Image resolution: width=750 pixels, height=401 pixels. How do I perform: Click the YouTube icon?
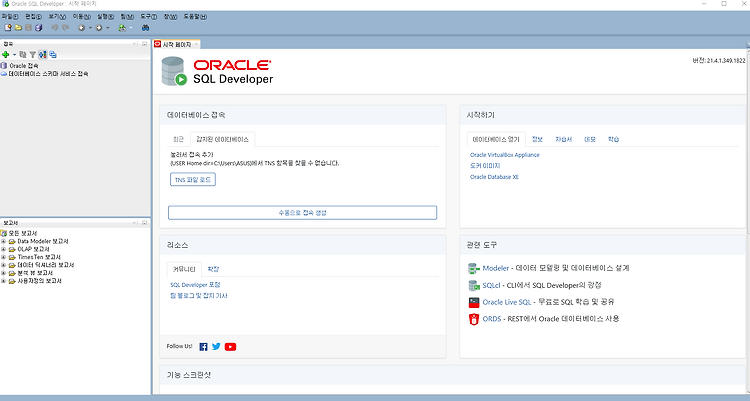point(231,346)
